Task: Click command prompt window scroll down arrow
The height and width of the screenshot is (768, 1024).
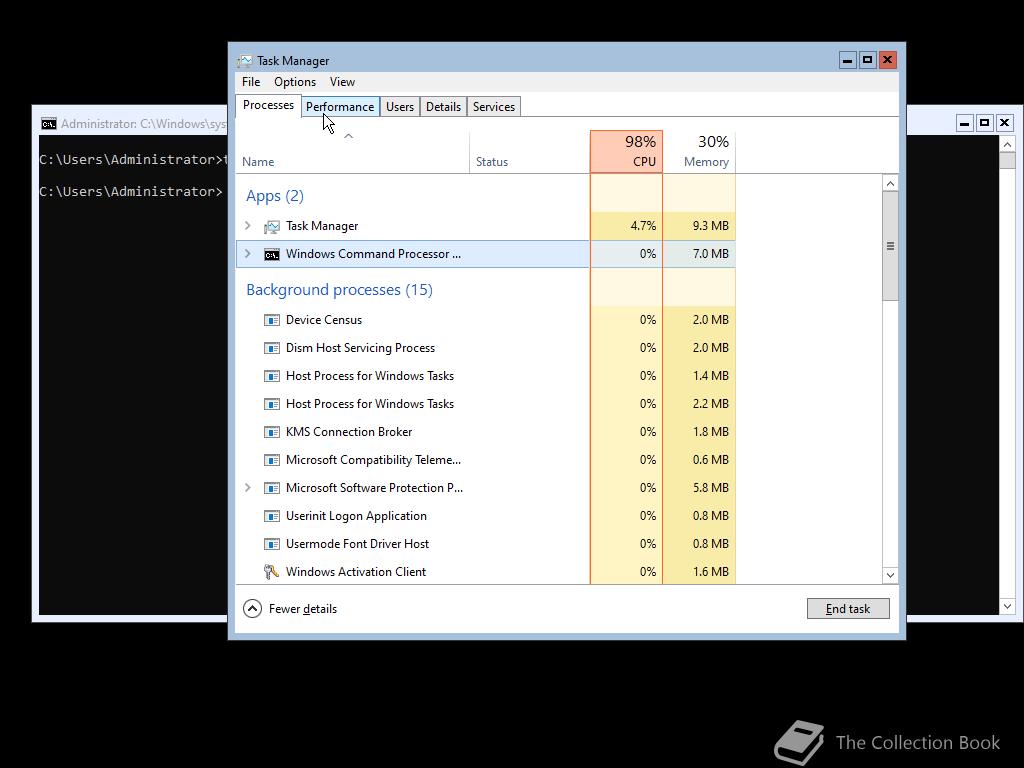Action: [x=1008, y=607]
